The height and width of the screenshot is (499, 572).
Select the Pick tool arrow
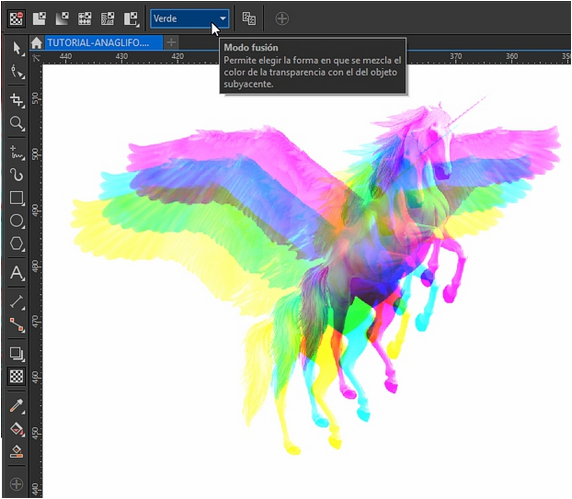point(17,48)
